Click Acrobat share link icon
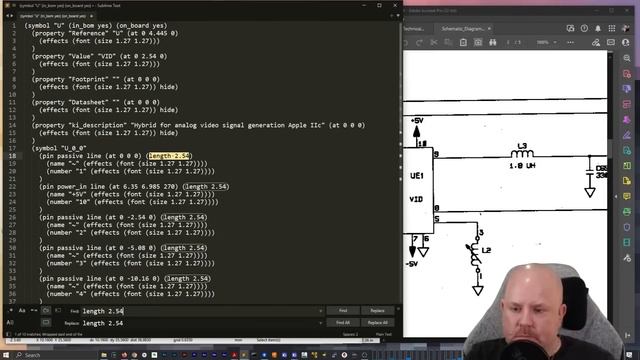 click(x=596, y=42)
